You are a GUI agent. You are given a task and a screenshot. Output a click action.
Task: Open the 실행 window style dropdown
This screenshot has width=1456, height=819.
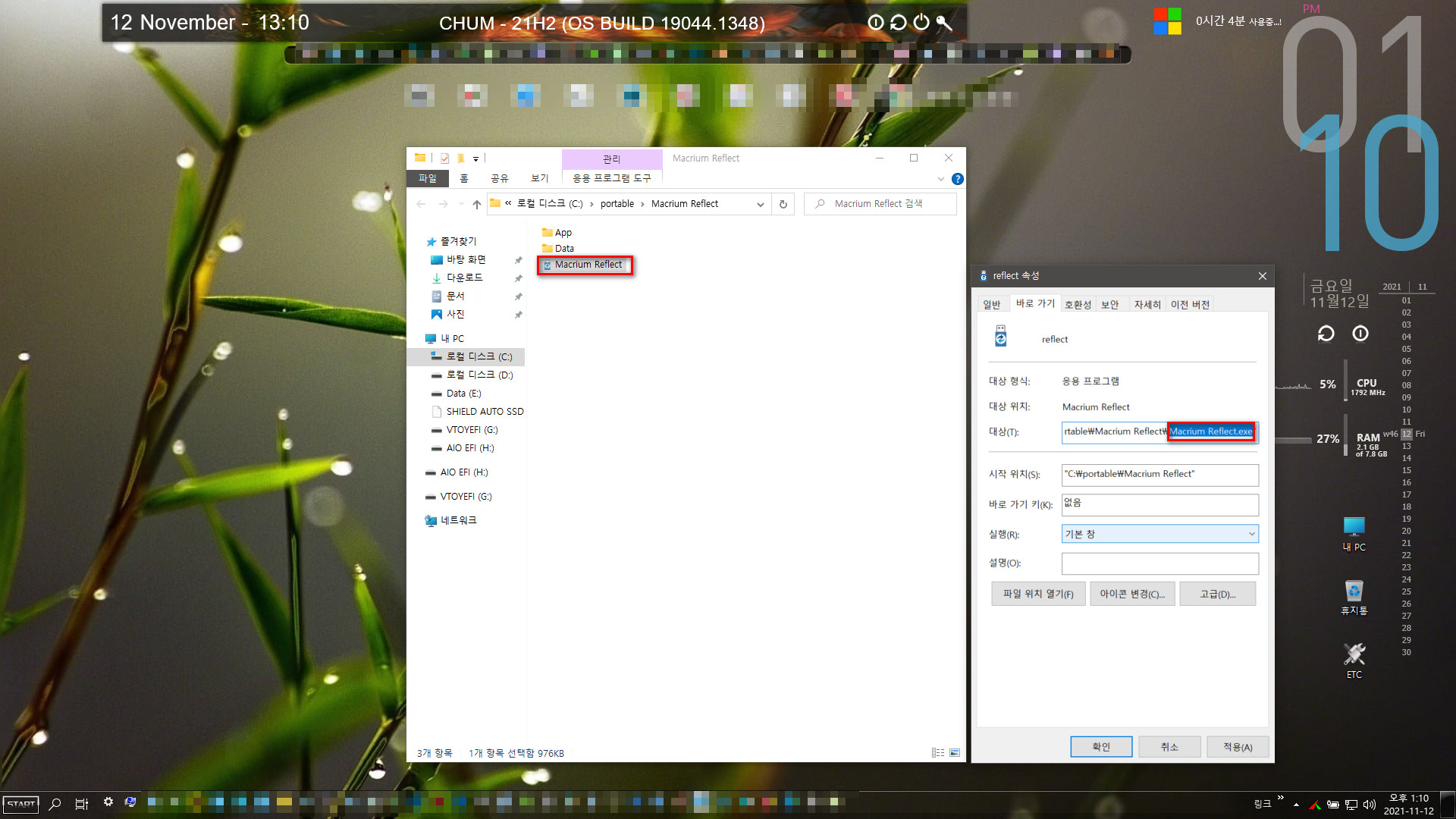click(x=1160, y=534)
